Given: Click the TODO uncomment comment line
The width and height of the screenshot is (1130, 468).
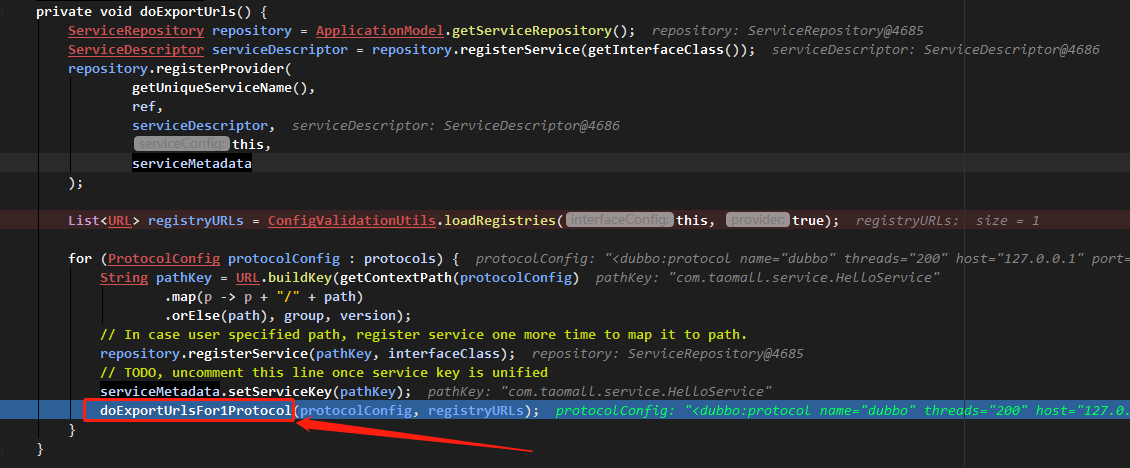Looking at the screenshot, I should (324, 373).
